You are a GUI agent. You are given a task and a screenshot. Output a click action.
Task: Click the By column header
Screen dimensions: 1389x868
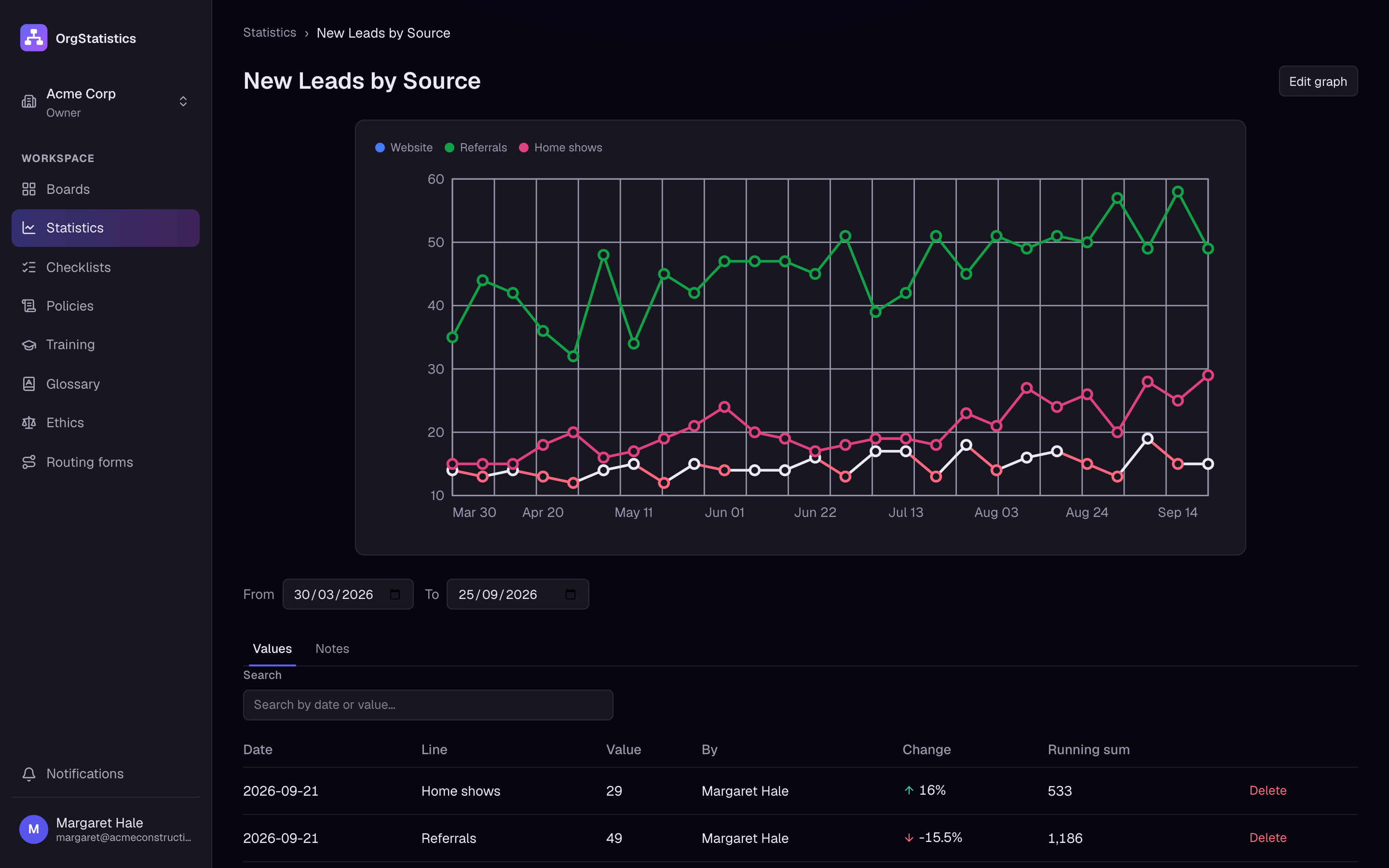709,749
